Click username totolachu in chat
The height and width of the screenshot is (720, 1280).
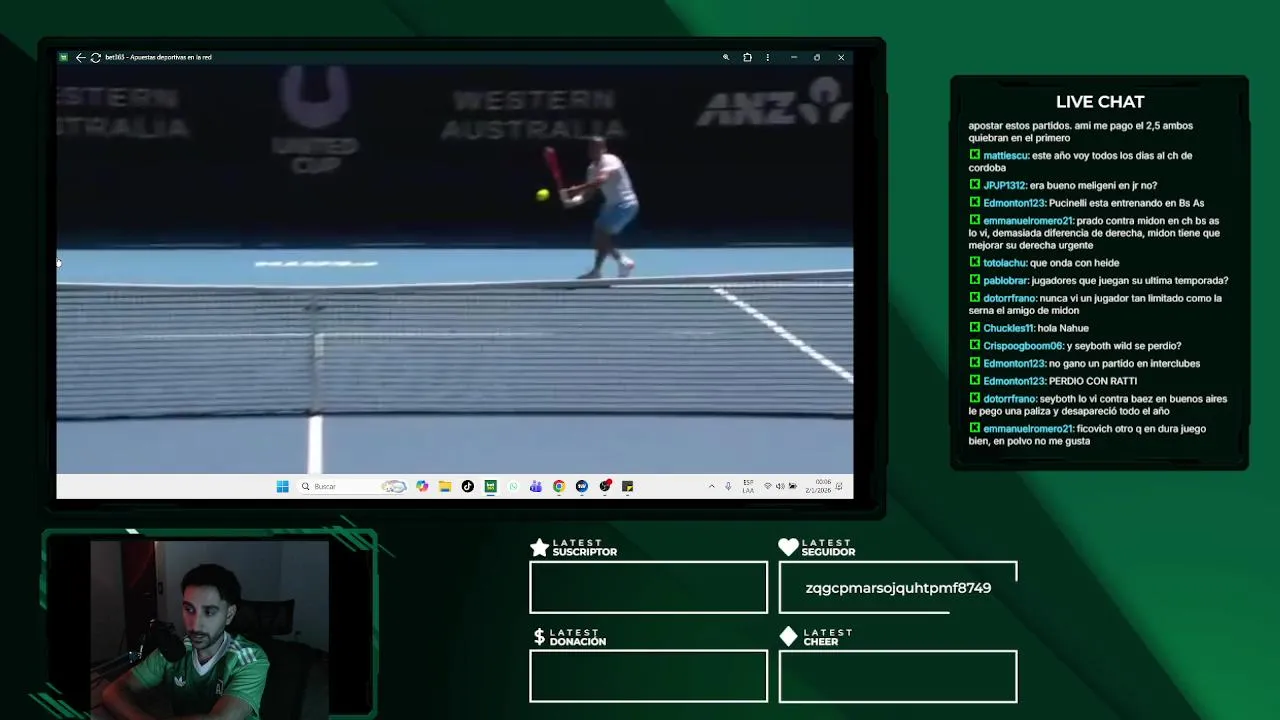click(x=1004, y=263)
